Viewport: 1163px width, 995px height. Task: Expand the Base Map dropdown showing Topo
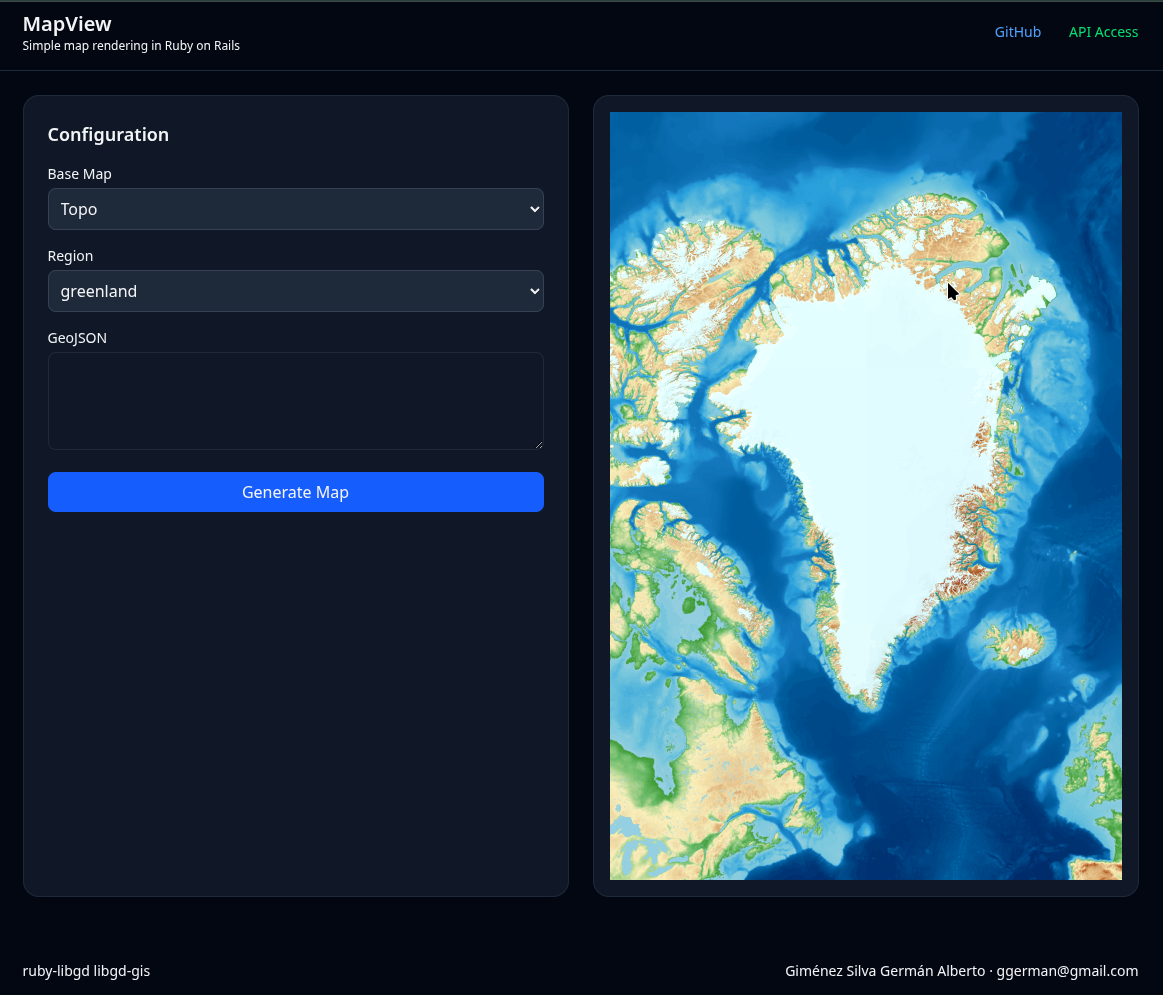pyautogui.click(x=295, y=209)
